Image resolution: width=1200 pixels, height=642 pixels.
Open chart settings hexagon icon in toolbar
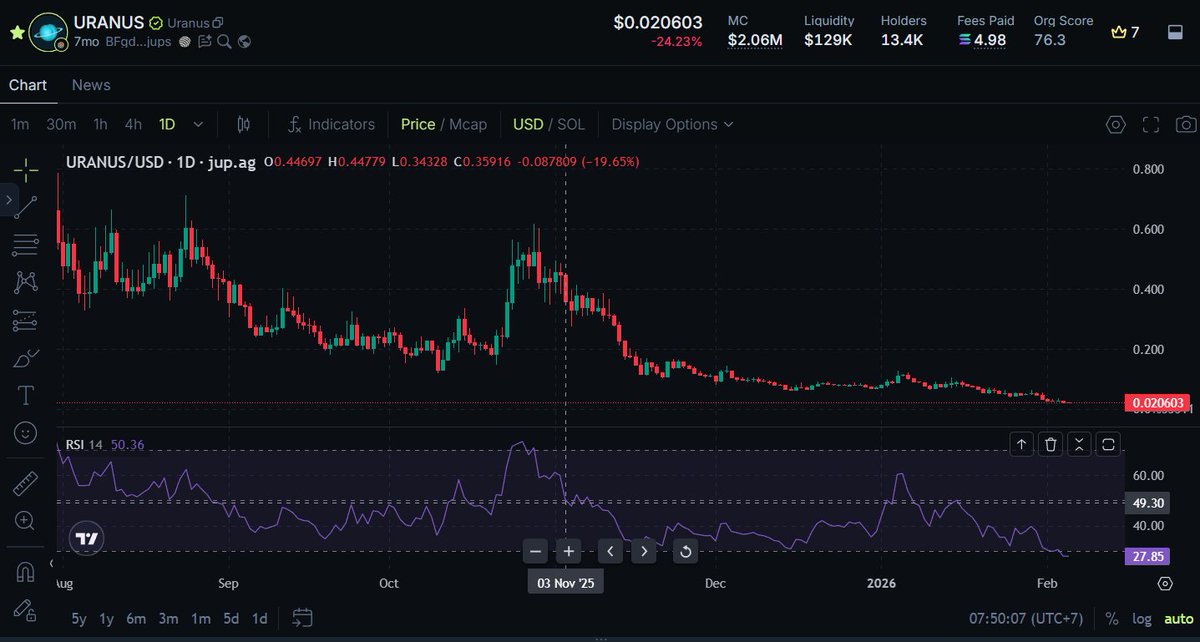tap(1115, 125)
